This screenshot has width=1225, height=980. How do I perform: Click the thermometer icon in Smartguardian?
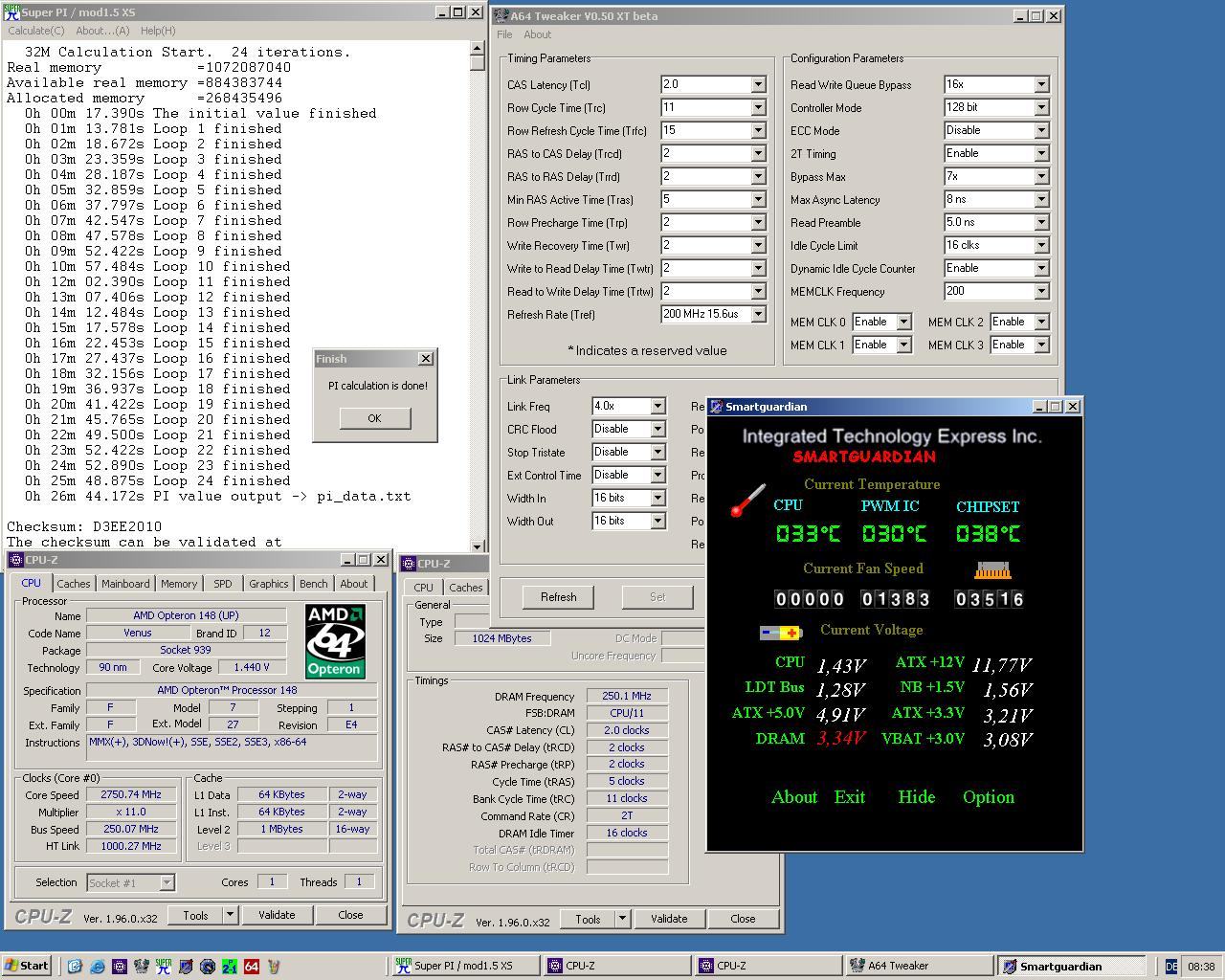pos(747,501)
